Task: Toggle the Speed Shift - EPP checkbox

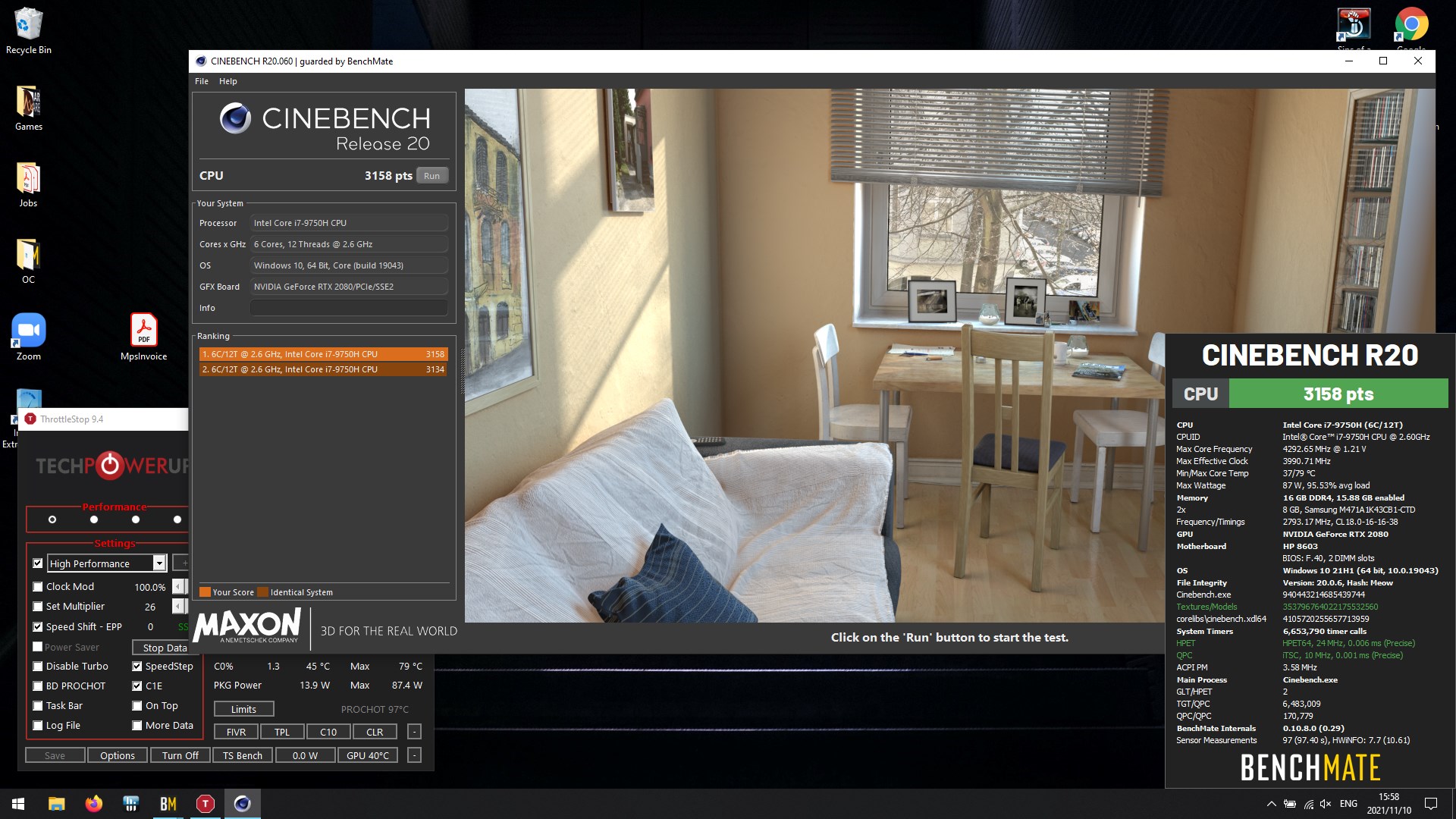Action: [x=38, y=626]
